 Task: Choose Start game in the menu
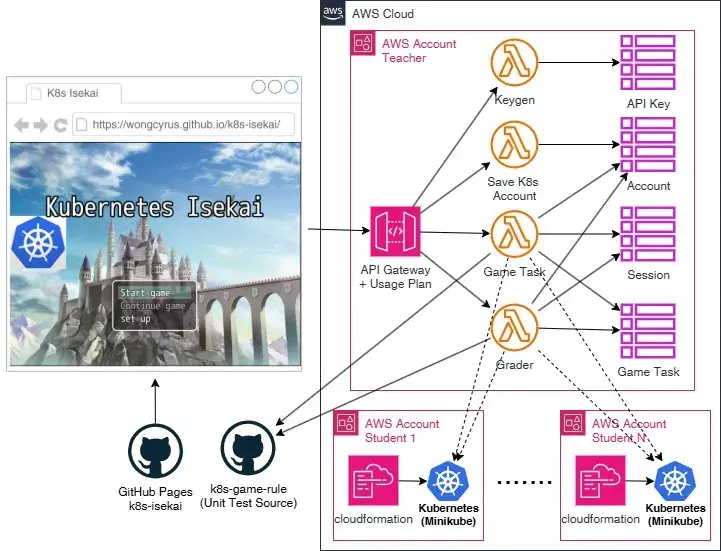[145, 293]
